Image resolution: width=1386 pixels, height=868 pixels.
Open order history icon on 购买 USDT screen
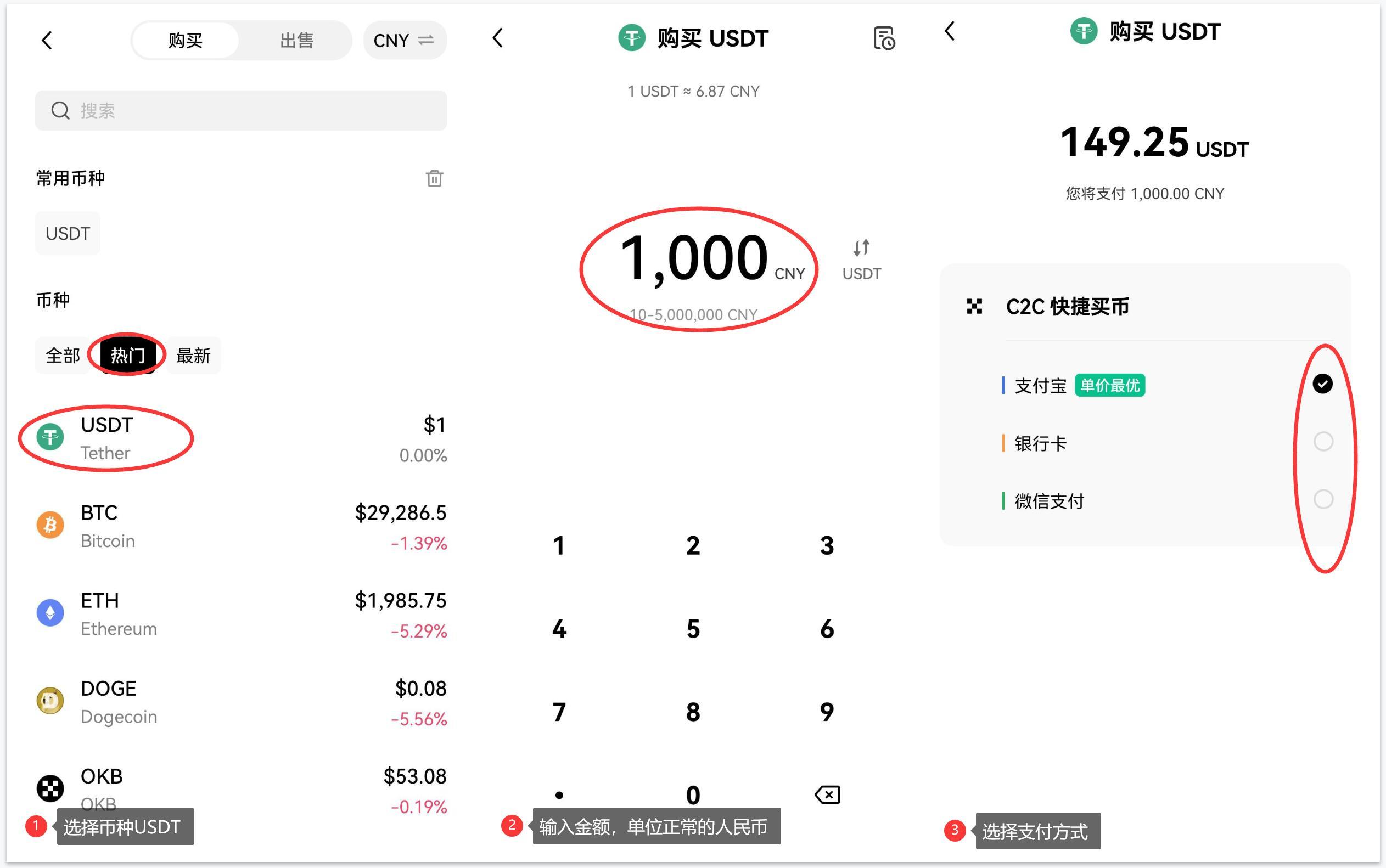click(884, 38)
